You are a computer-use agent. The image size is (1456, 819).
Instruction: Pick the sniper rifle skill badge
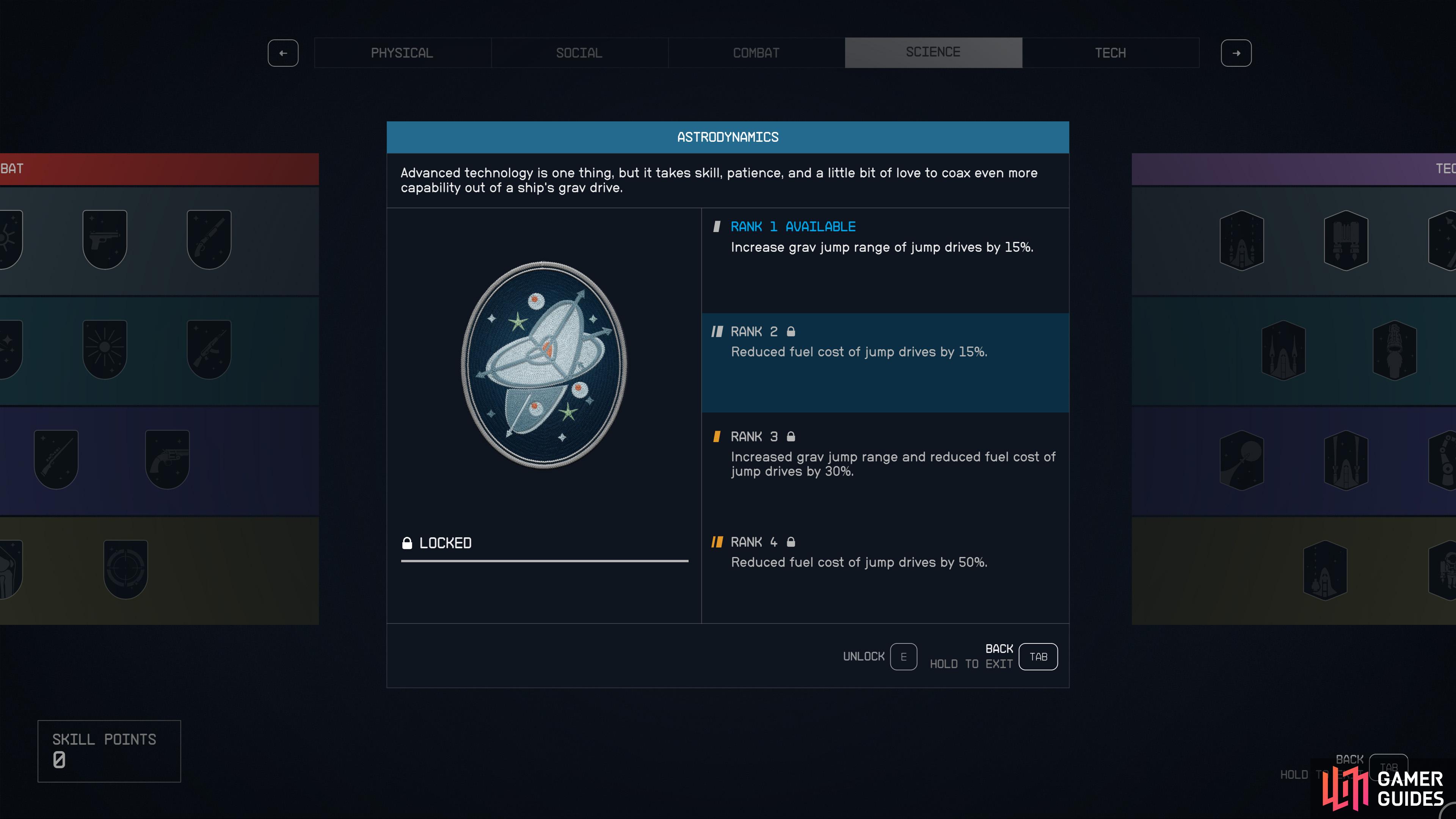[x=56, y=459]
